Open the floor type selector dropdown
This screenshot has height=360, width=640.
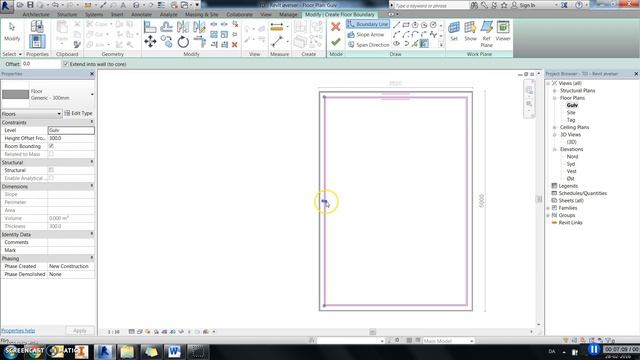[x=92, y=94]
